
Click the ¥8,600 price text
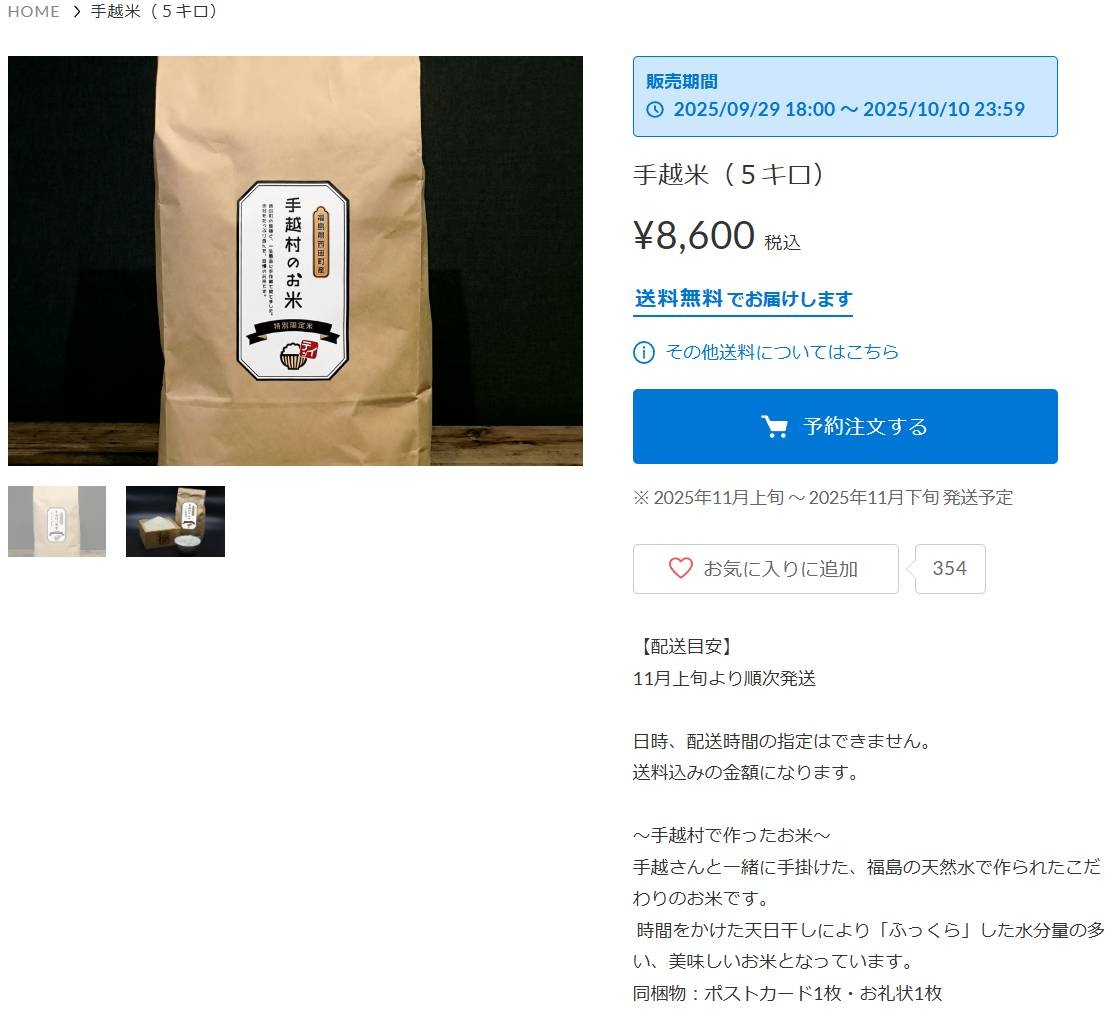coord(695,235)
